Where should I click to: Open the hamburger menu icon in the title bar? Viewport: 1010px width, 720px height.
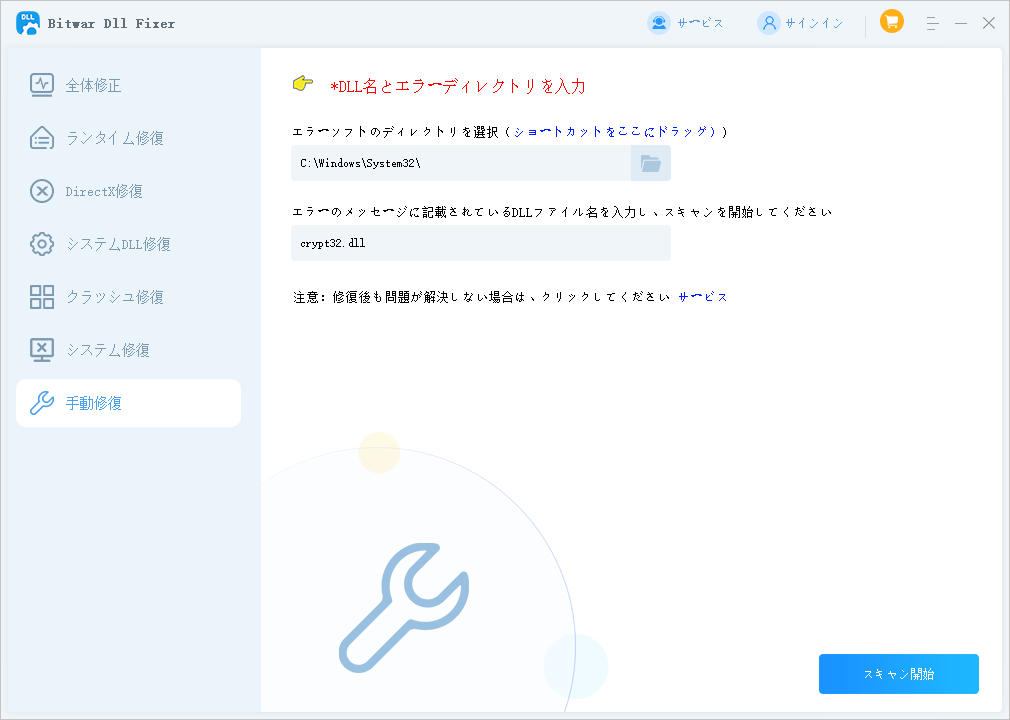tap(932, 23)
